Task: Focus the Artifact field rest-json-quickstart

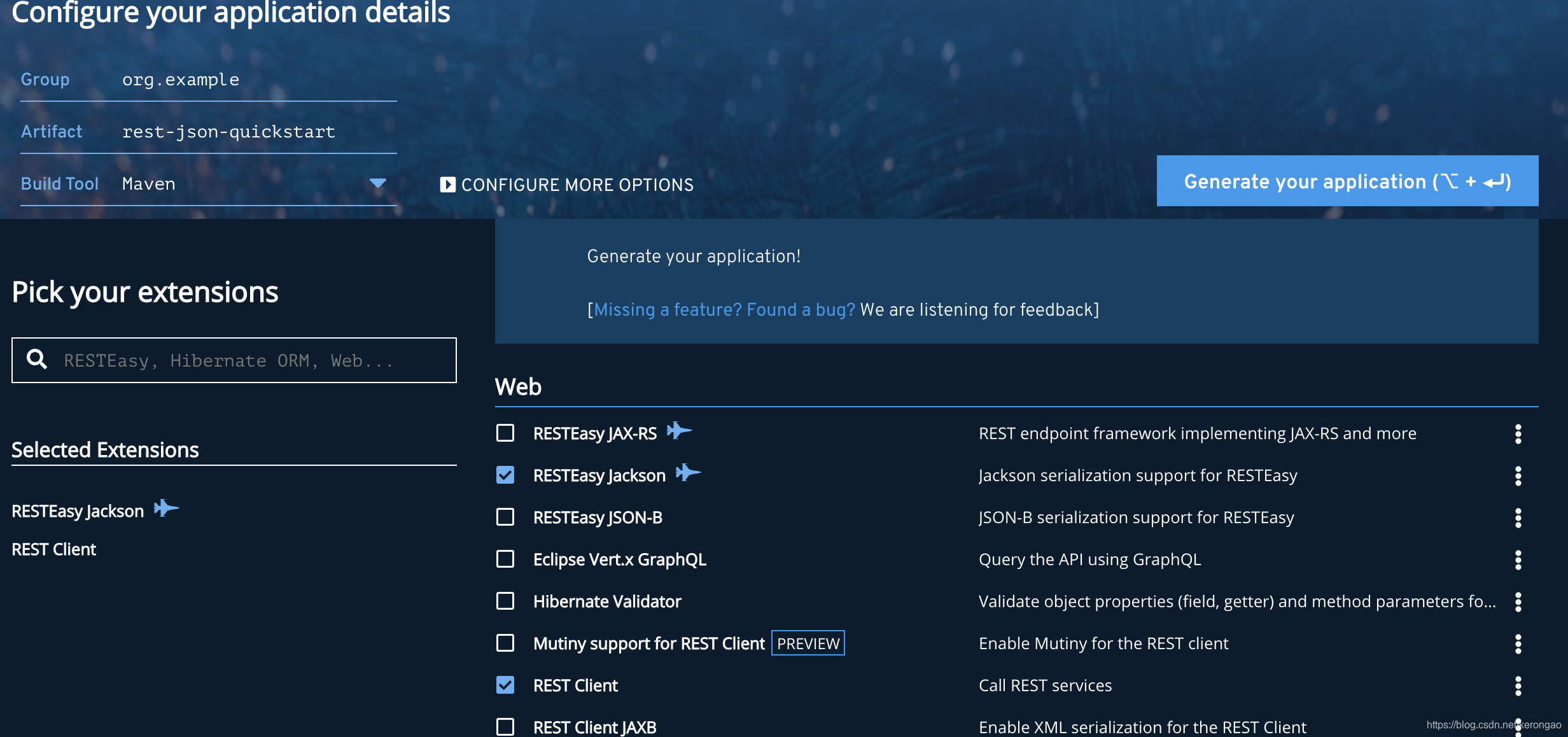Action: tap(258, 132)
